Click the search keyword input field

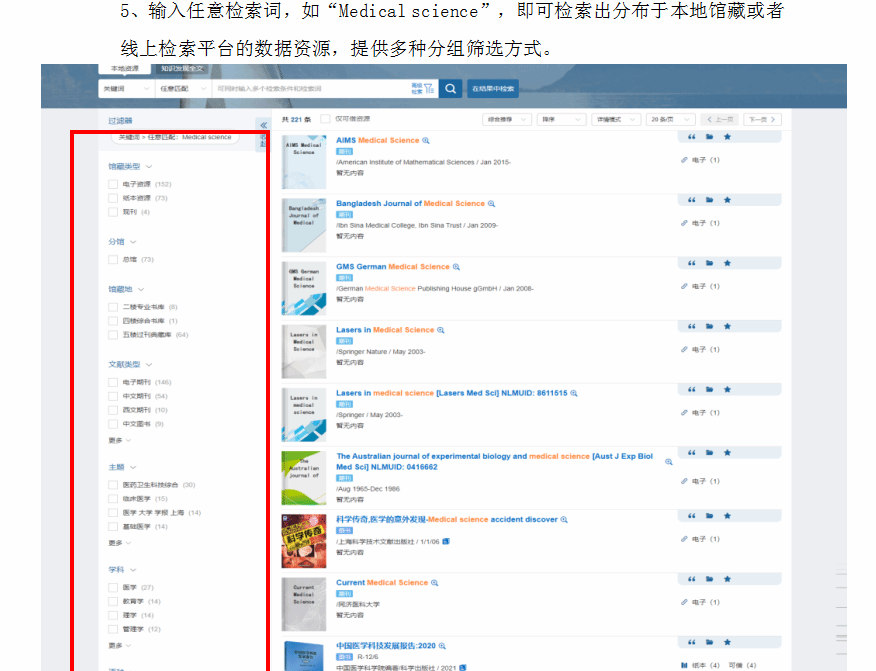[310, 89]
